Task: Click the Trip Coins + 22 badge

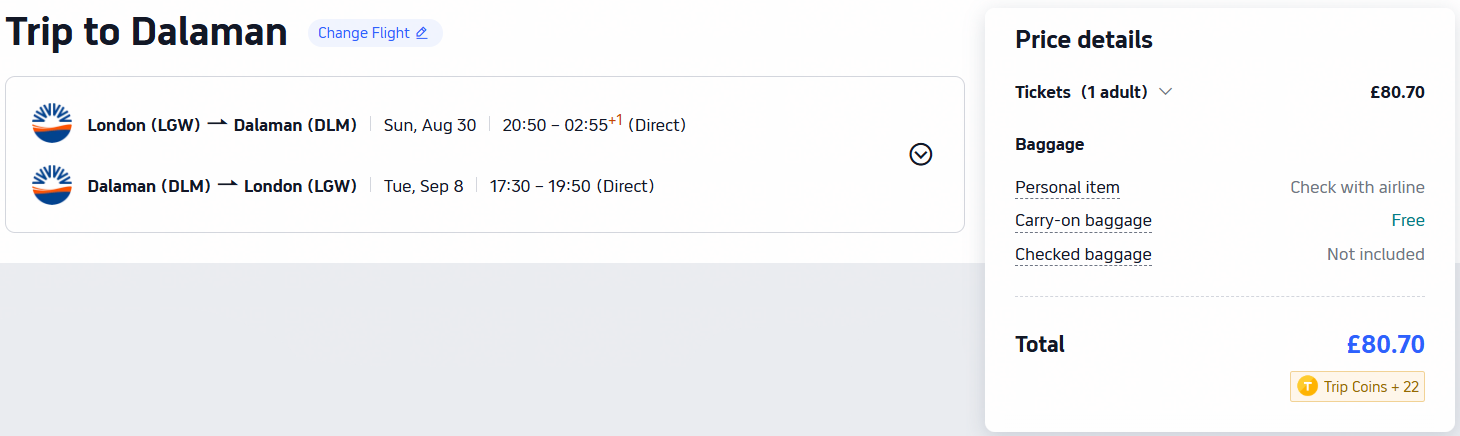Action: click(1357, 386)
